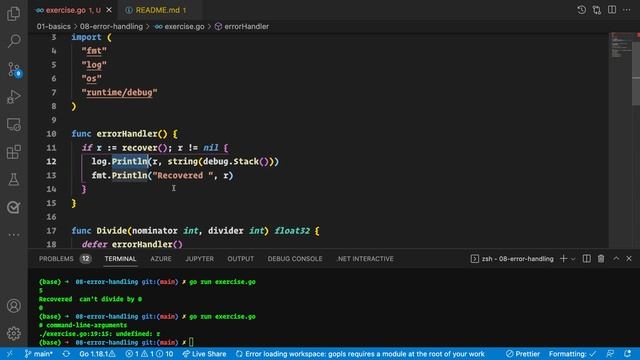The width and height of the screenshot is (640, 360).
Task: Click 01-basics breadcrumb
Action: pos(53,27)
